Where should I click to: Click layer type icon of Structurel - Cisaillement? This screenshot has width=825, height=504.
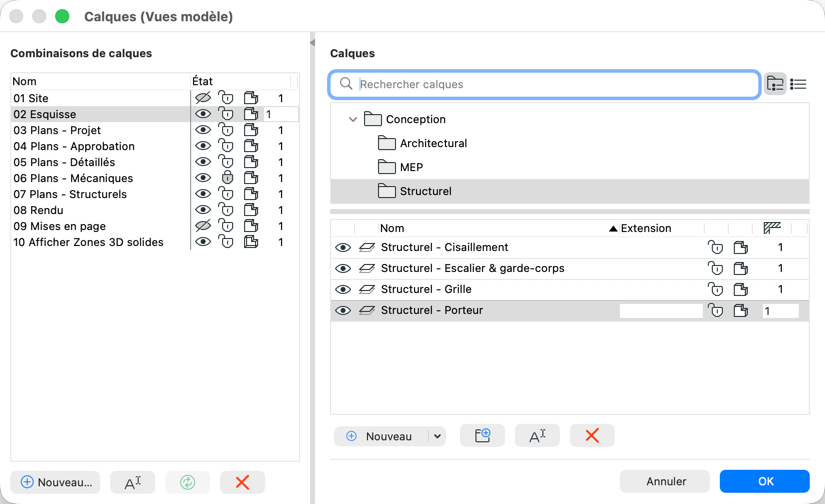pyautogui.click(x=367, y=247)
